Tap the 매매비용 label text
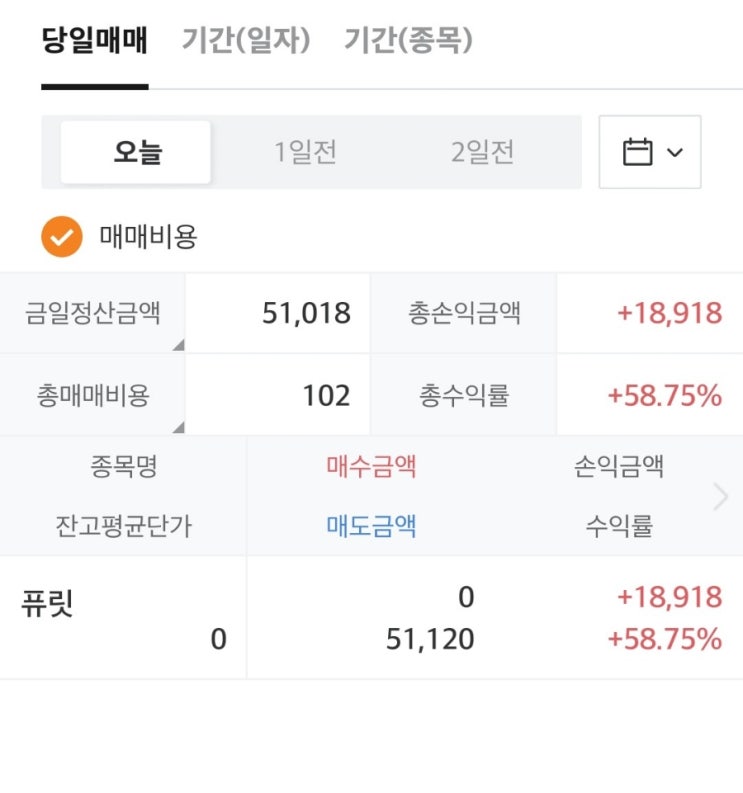 [x=148, y=237]
